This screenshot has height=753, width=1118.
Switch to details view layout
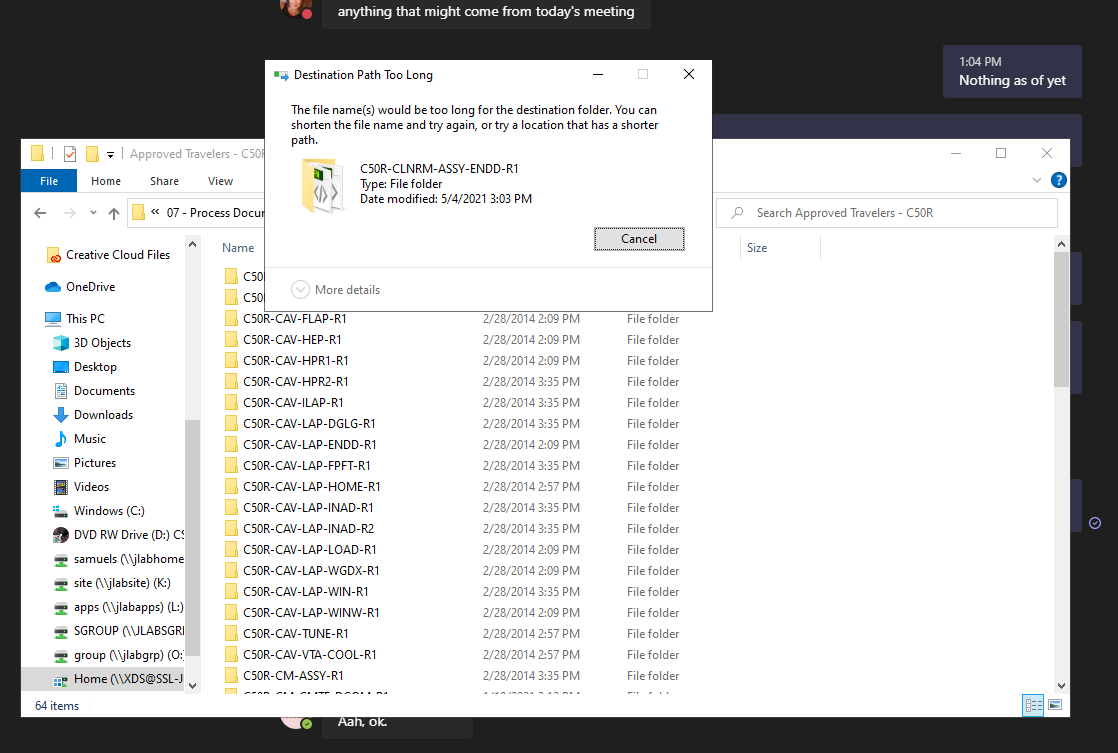(1033, 705)
